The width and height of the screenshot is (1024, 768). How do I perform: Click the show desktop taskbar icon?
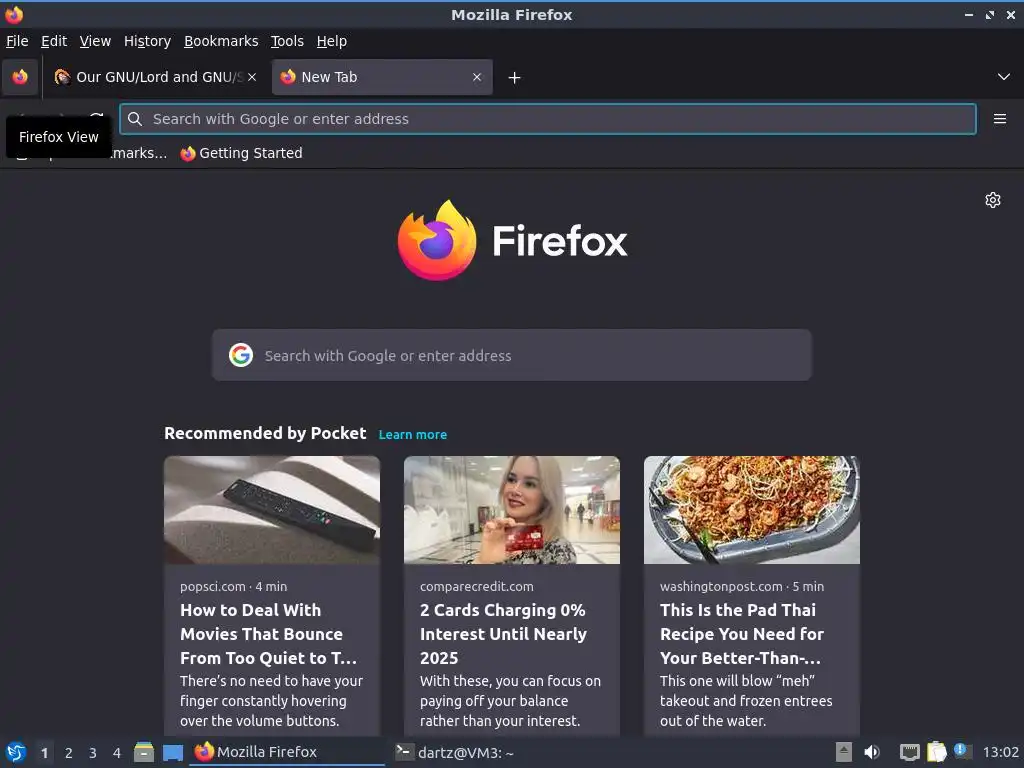coord(172,752)
